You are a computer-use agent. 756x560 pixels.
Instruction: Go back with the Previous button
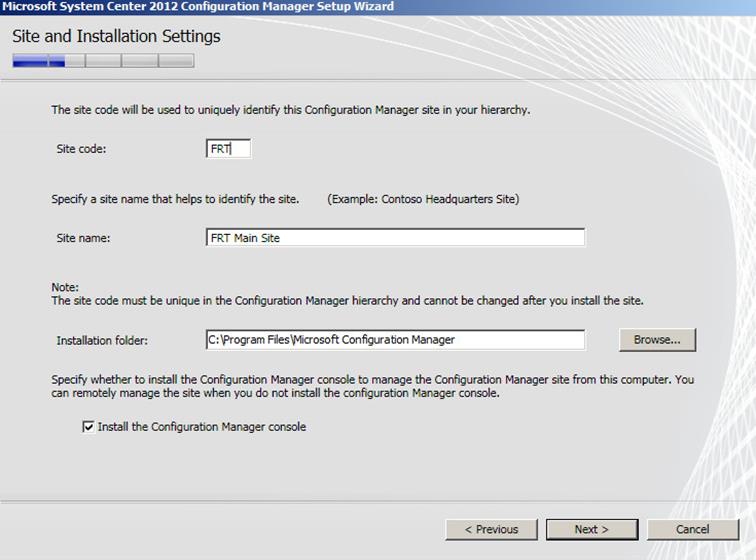[491, 529]
